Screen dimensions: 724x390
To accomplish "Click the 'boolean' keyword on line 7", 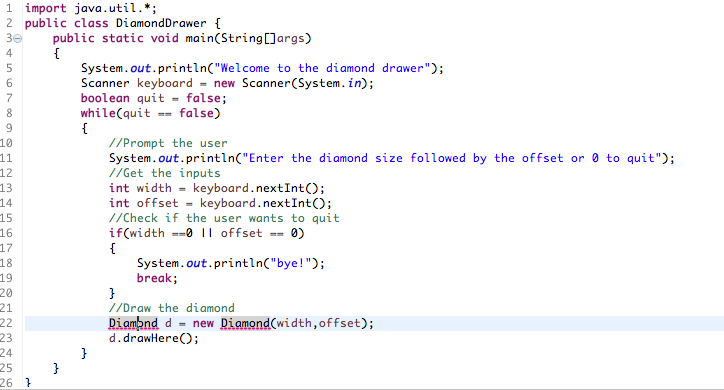I will pyautogui.click(x=105, y=98).
